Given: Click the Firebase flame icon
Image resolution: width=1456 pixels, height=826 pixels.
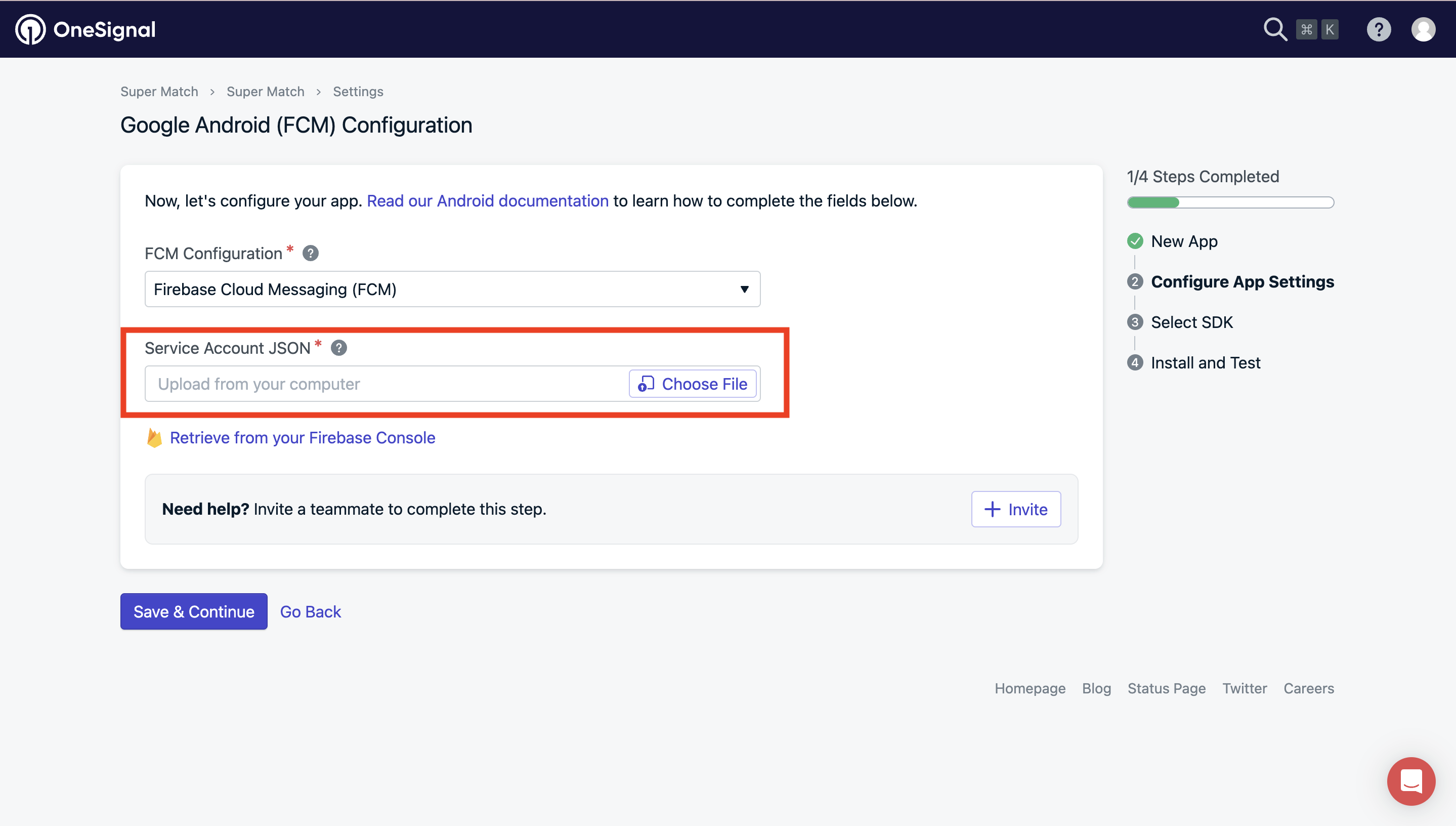Looking at the screenshot, I should click(154, 437).
